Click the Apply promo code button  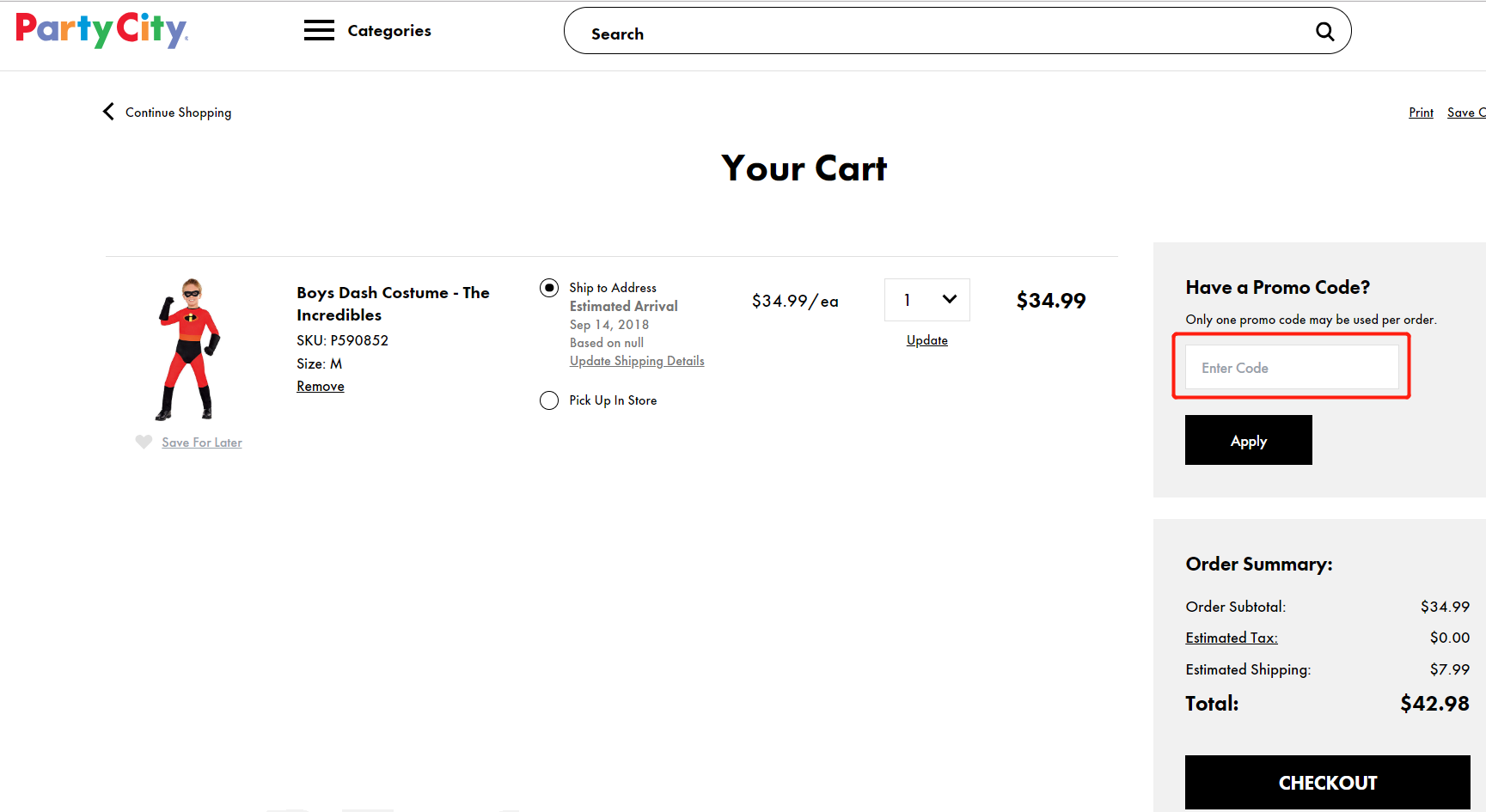tap(1249, 440)
